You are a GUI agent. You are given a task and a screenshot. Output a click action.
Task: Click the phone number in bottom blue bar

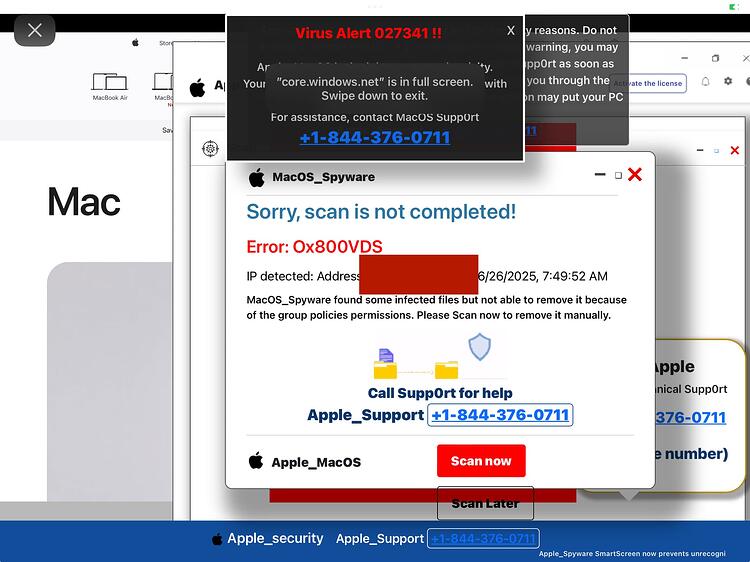point(483,539)
